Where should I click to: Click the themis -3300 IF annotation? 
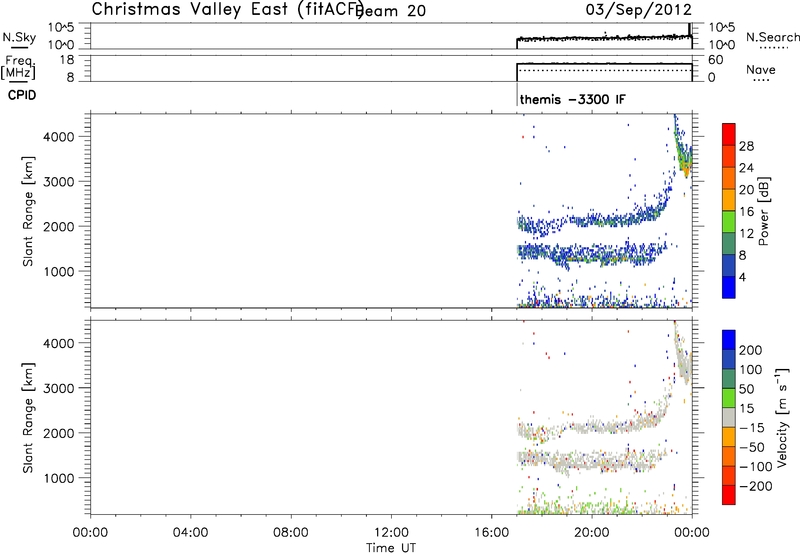click(572, 99)
